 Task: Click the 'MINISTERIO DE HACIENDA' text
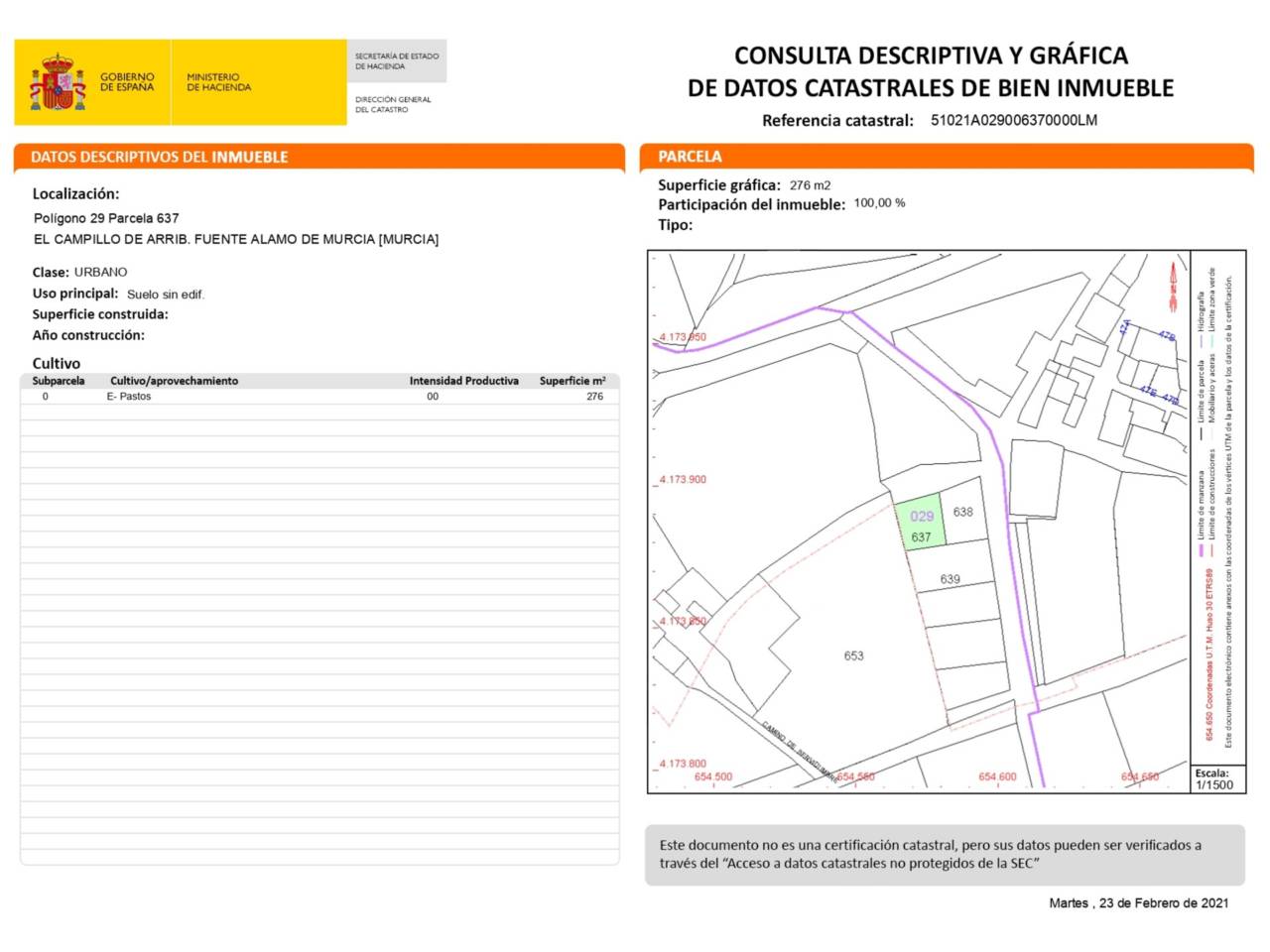tap(219, 82)
